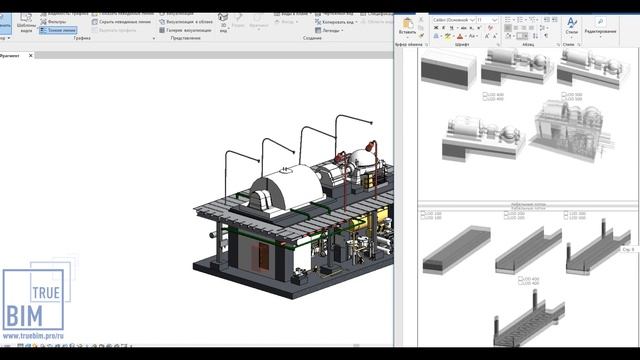640x360 pixels.
Task: Apply strikethrough in Word font group
Action: [x=463, y=28]
